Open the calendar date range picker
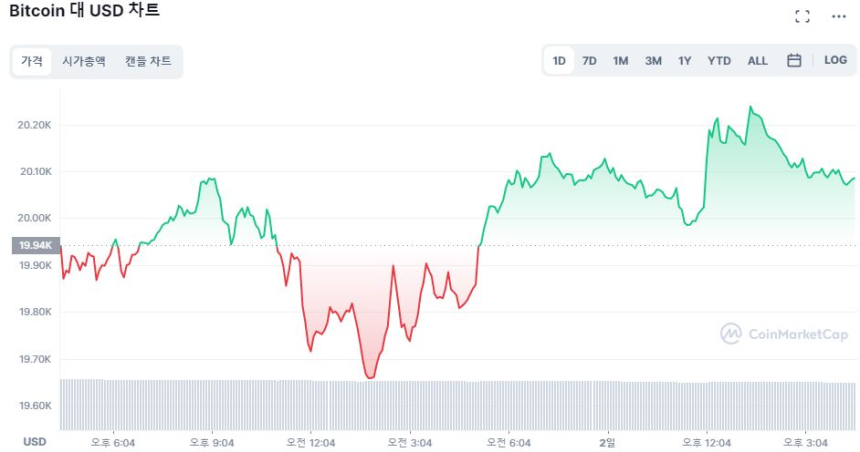 tap(794, 60)
